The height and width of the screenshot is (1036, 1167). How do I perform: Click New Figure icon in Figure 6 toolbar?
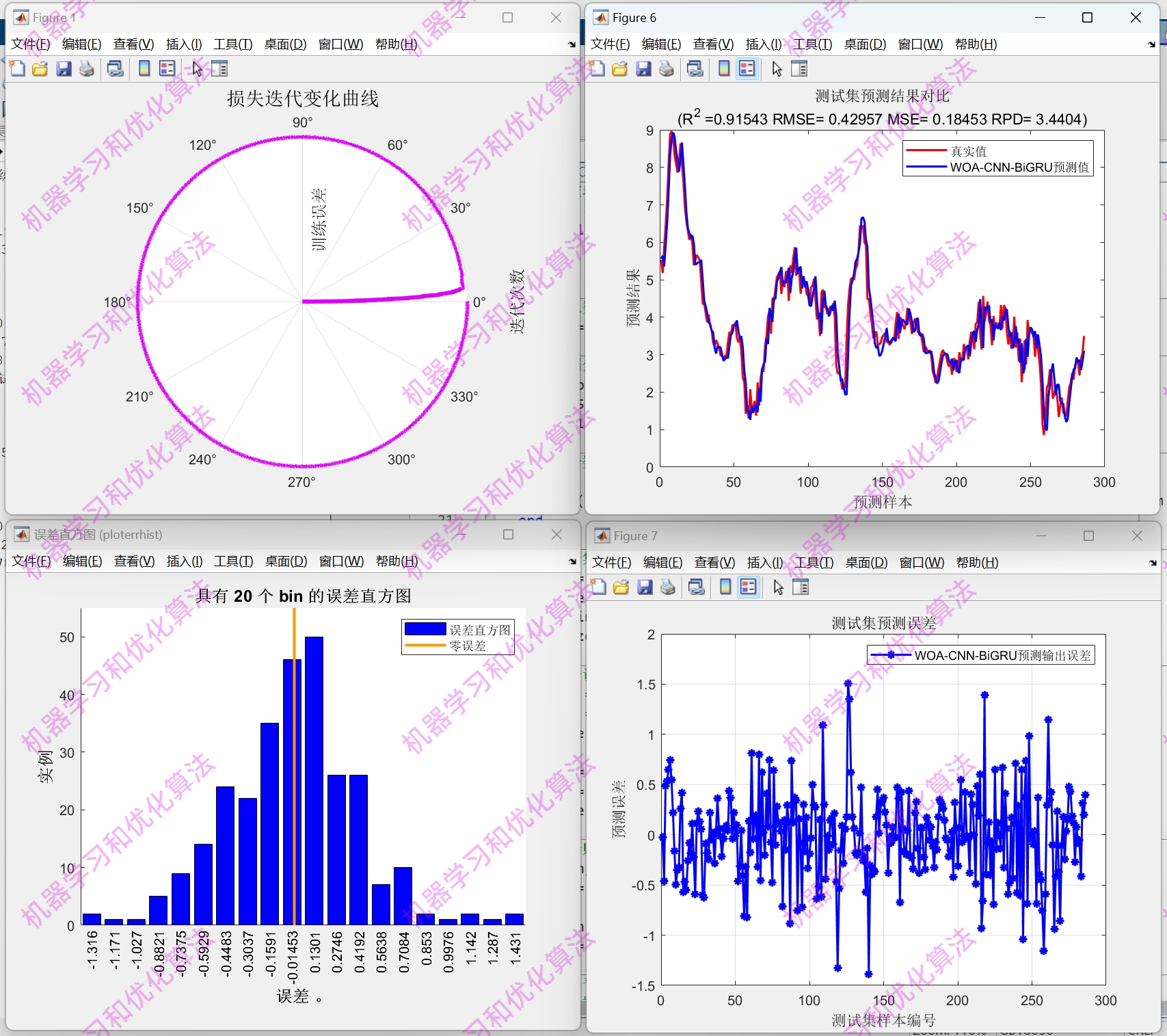tap(598, 68)
